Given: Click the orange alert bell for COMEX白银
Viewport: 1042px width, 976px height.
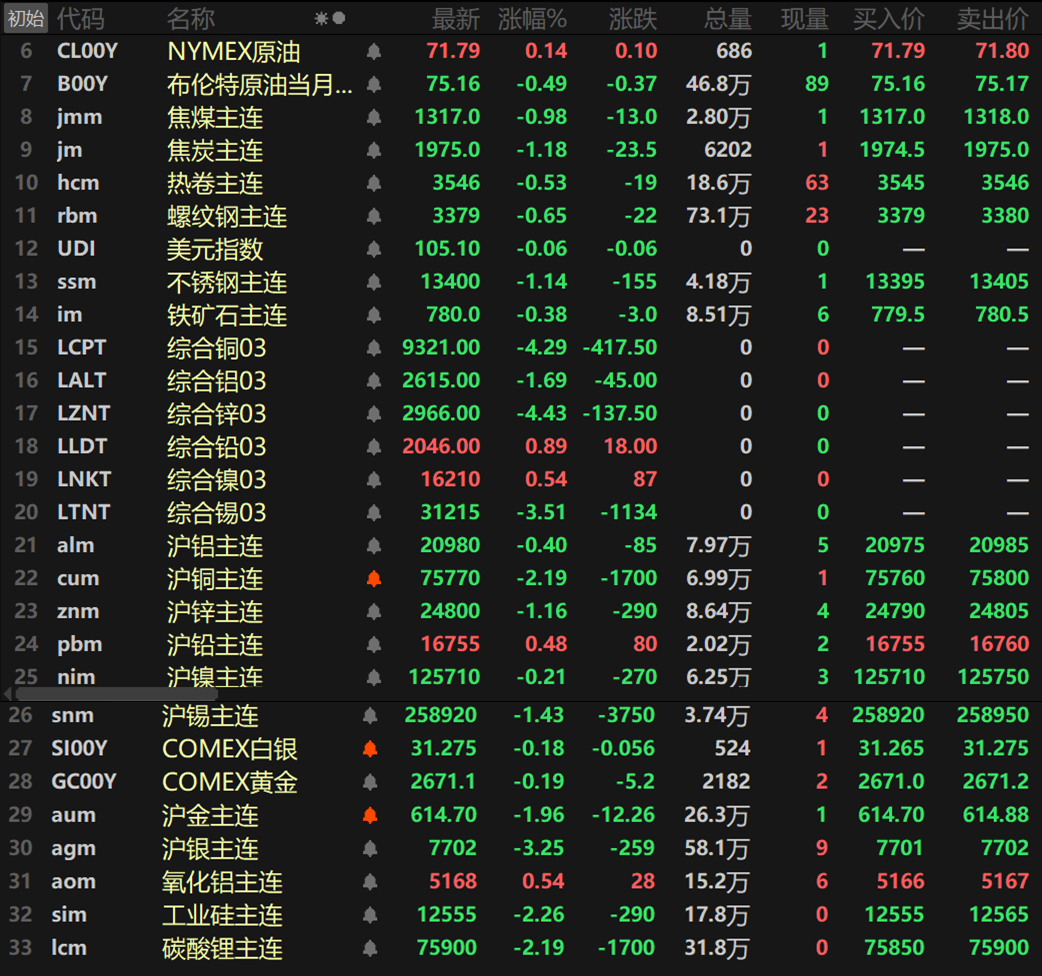Looking at the screenshot, I should pos(370,748).
